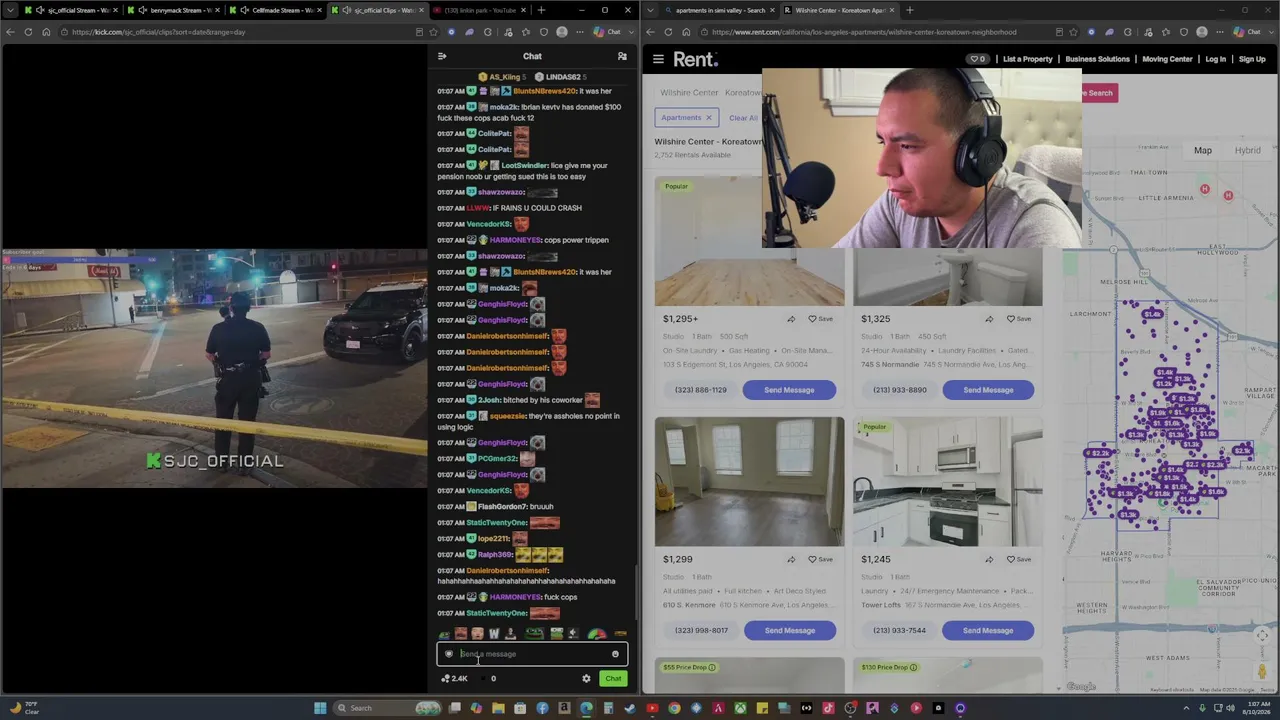Click the Rent. hamburger menu icon

point(658,59)
